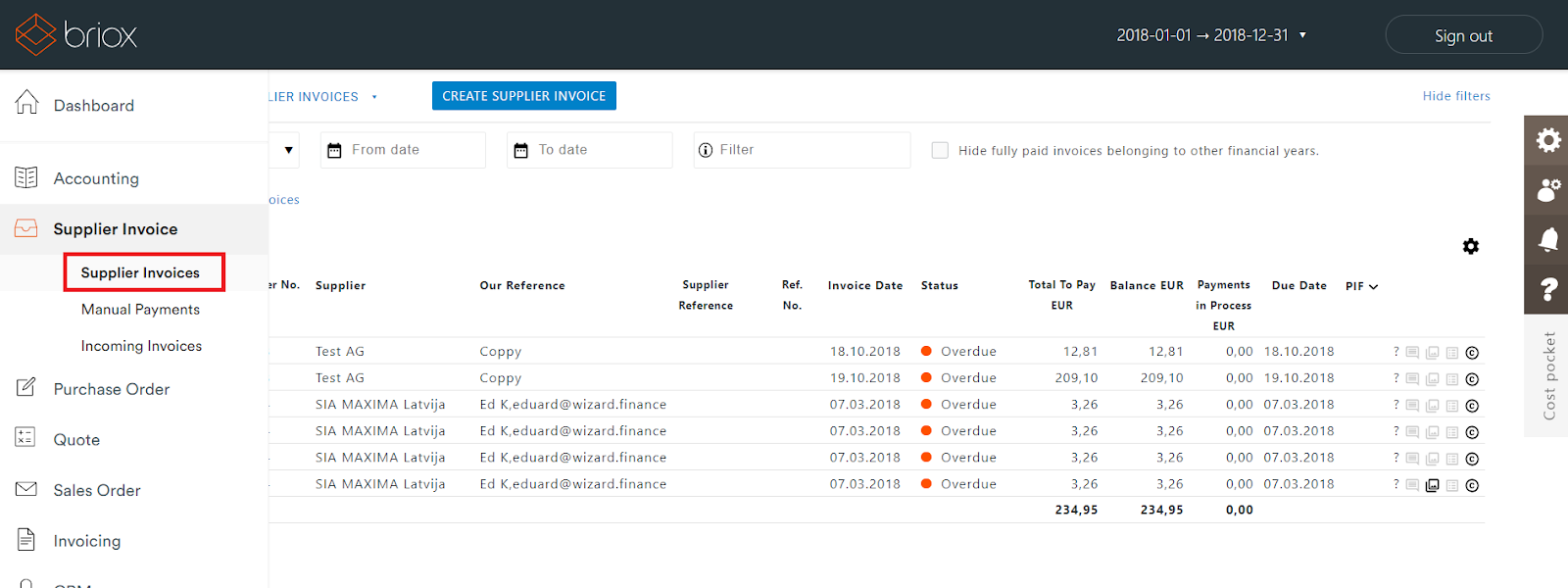
Task: Open the dark highlighted attachment icon
Action: click(x=1432, y=485)
